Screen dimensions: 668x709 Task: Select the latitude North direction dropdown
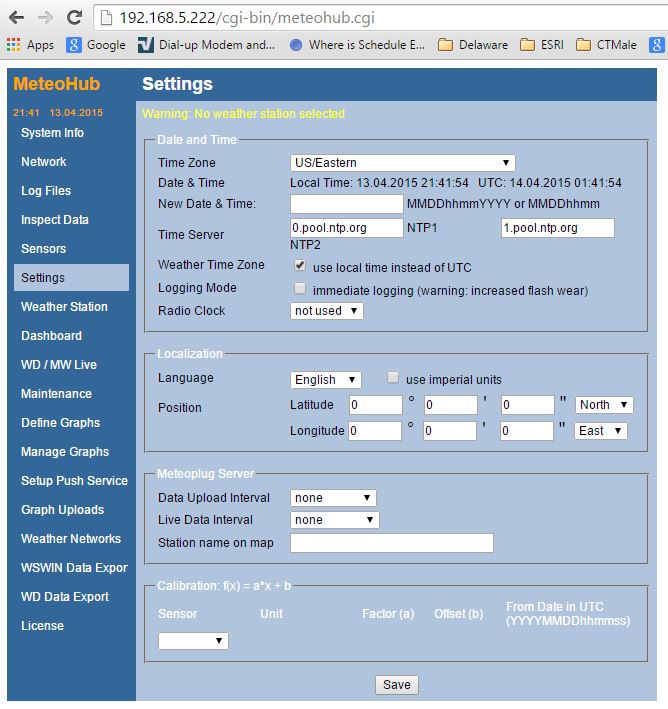click(x=604, y=405)
